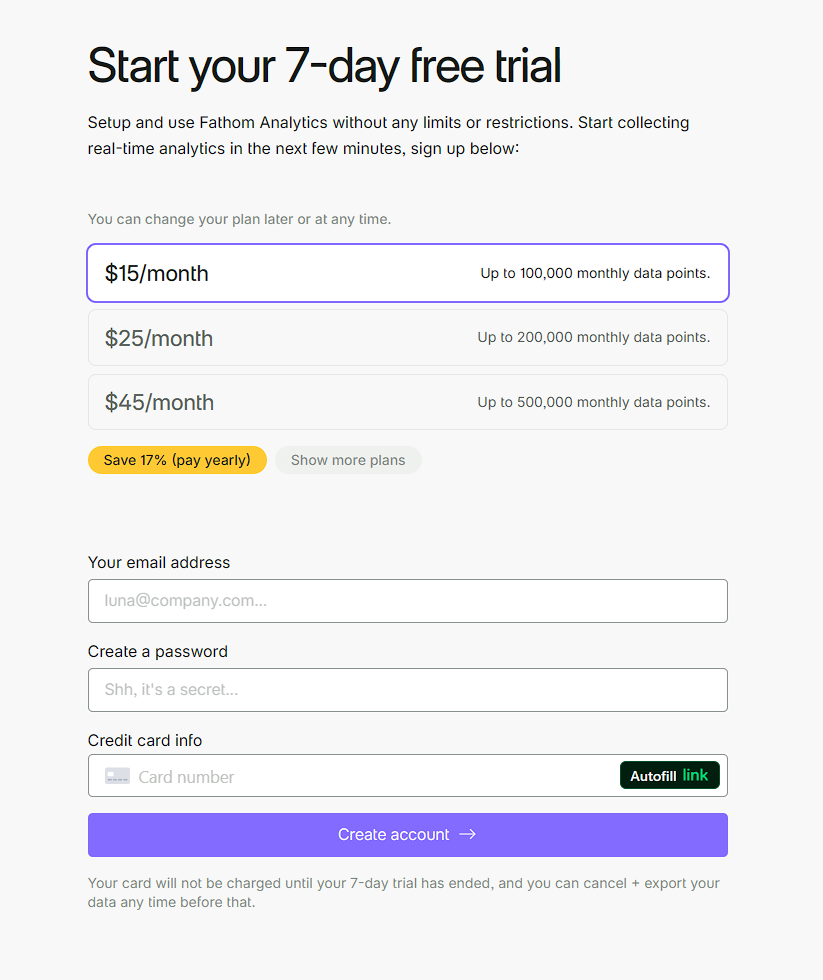Click the "Start your 7-day free trial" heading
Image resolution: width=823 pixels, height=980 pixels.
tap(324, 66)
